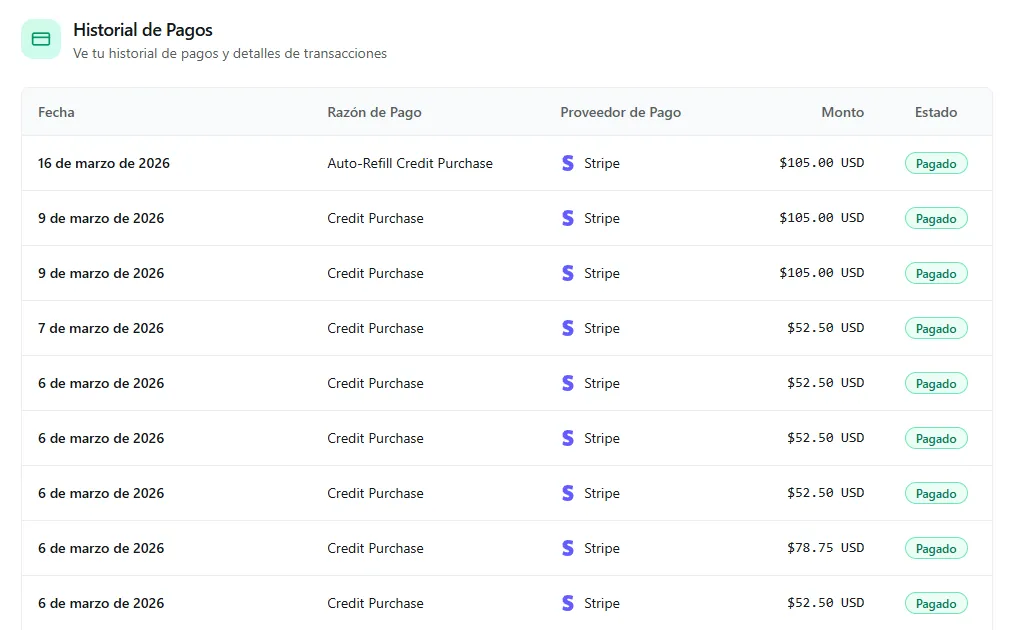Click the "Proveedor de Pago" column header
The width and height of the screenshot is (1014, 630).
[x=621, y=112]
